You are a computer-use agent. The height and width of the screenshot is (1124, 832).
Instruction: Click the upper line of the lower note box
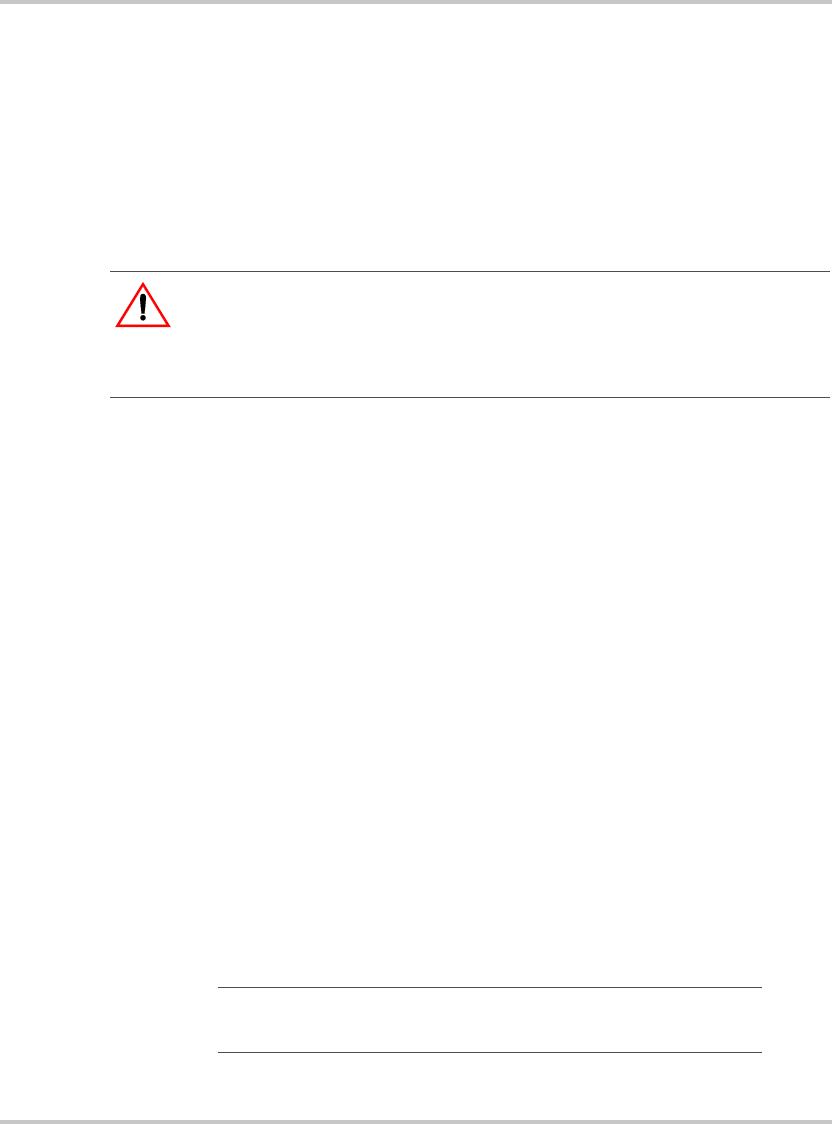pyautogui.click(x=489, y=987)
